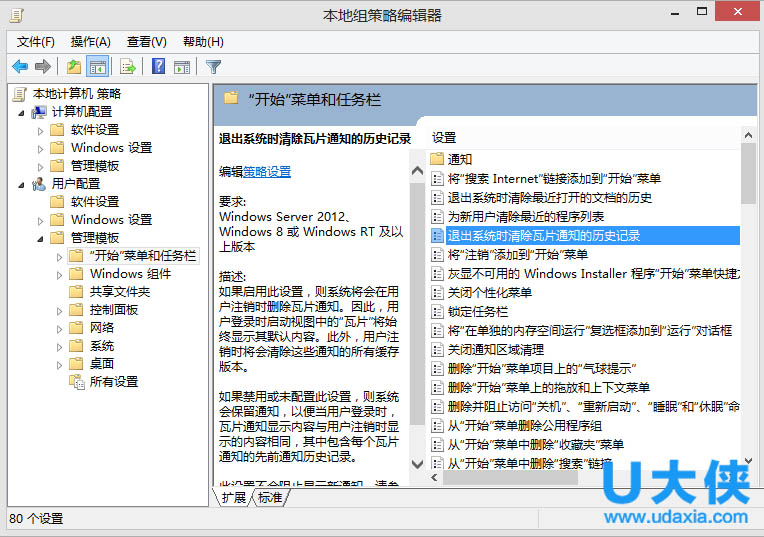Select 从"开始"菜单中删除"收藏夹"菜单

pos(535,444)
